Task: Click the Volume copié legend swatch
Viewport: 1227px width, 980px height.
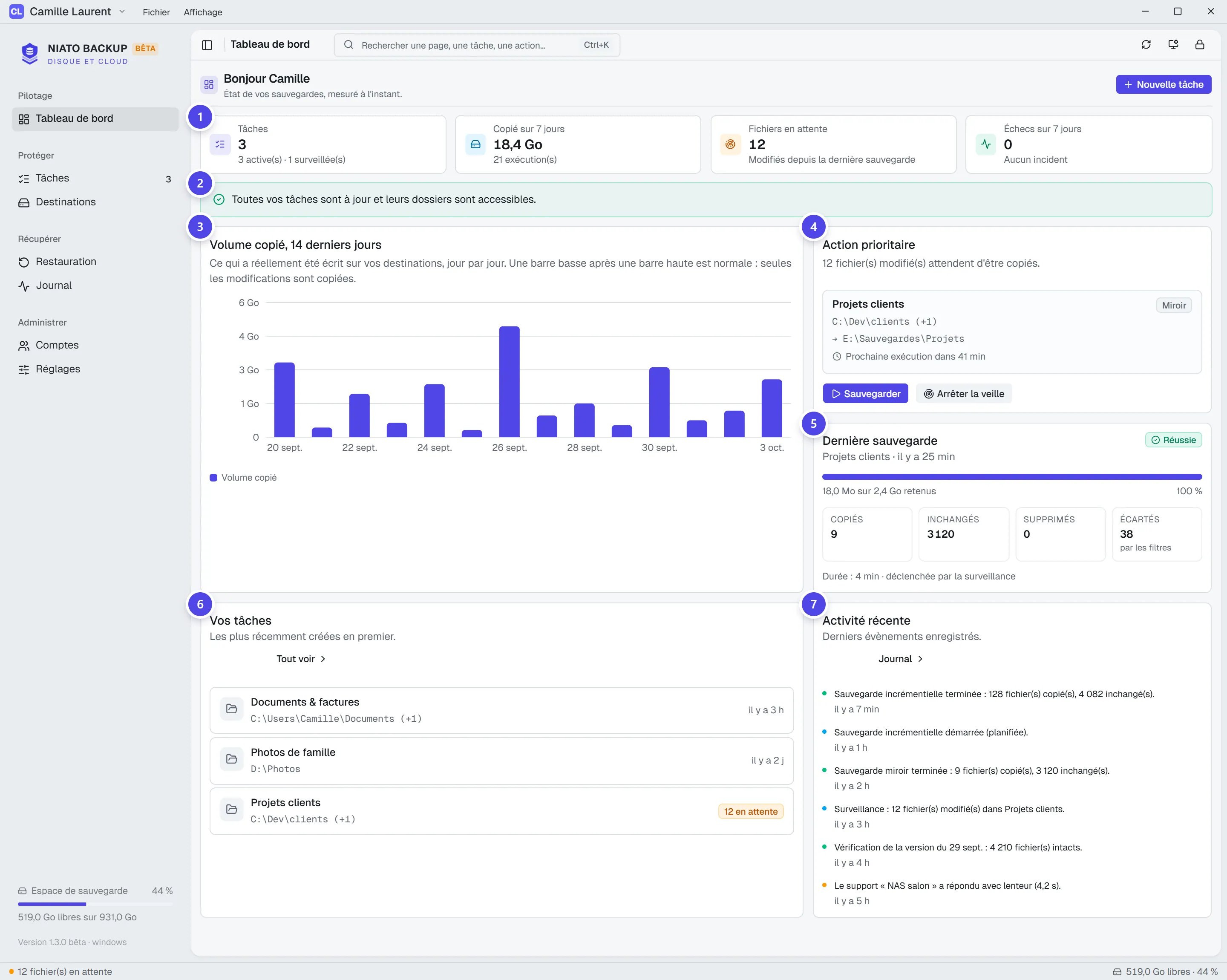Action: click(x=213, y=478)
